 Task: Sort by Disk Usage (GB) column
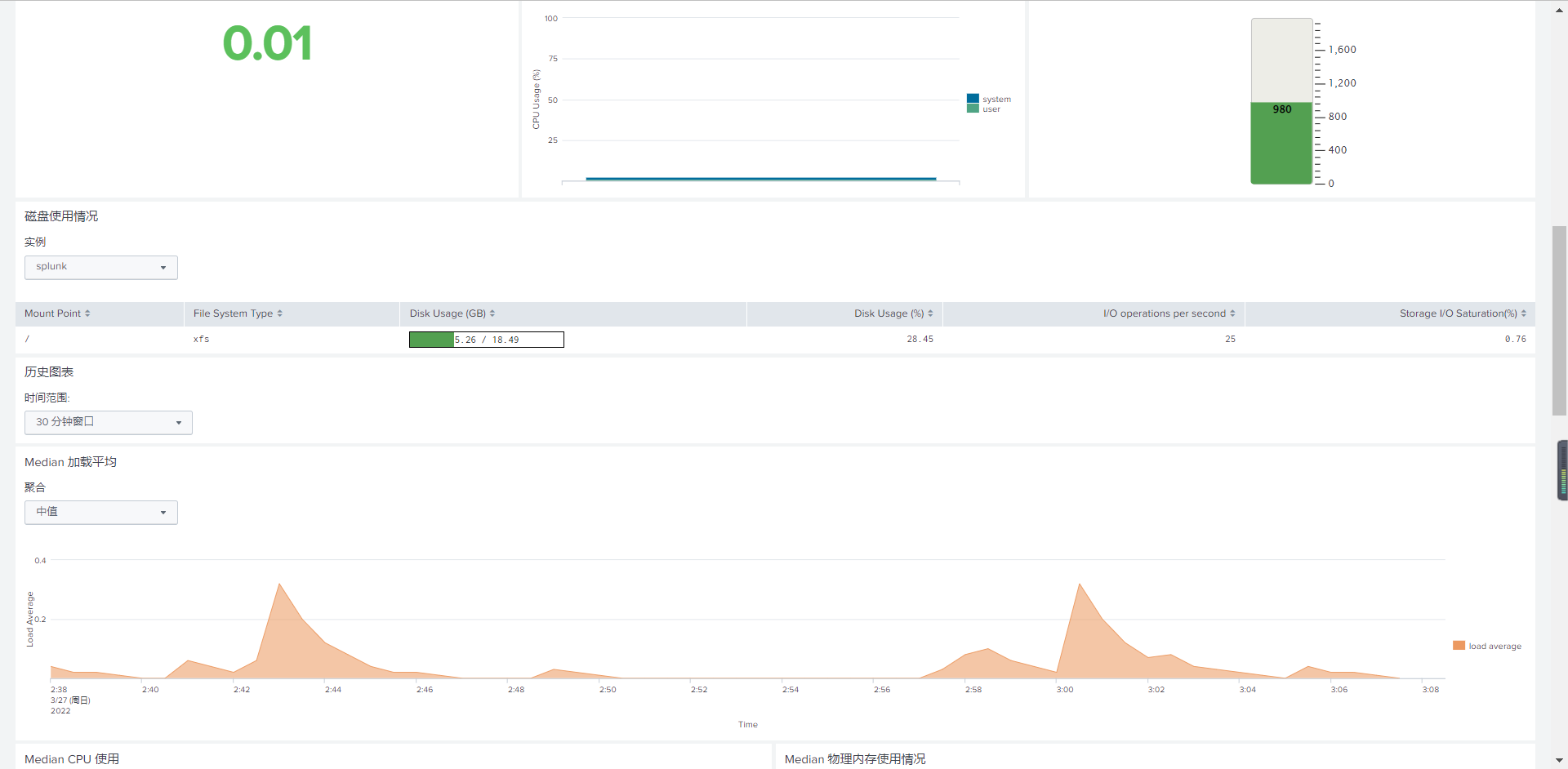452,313
